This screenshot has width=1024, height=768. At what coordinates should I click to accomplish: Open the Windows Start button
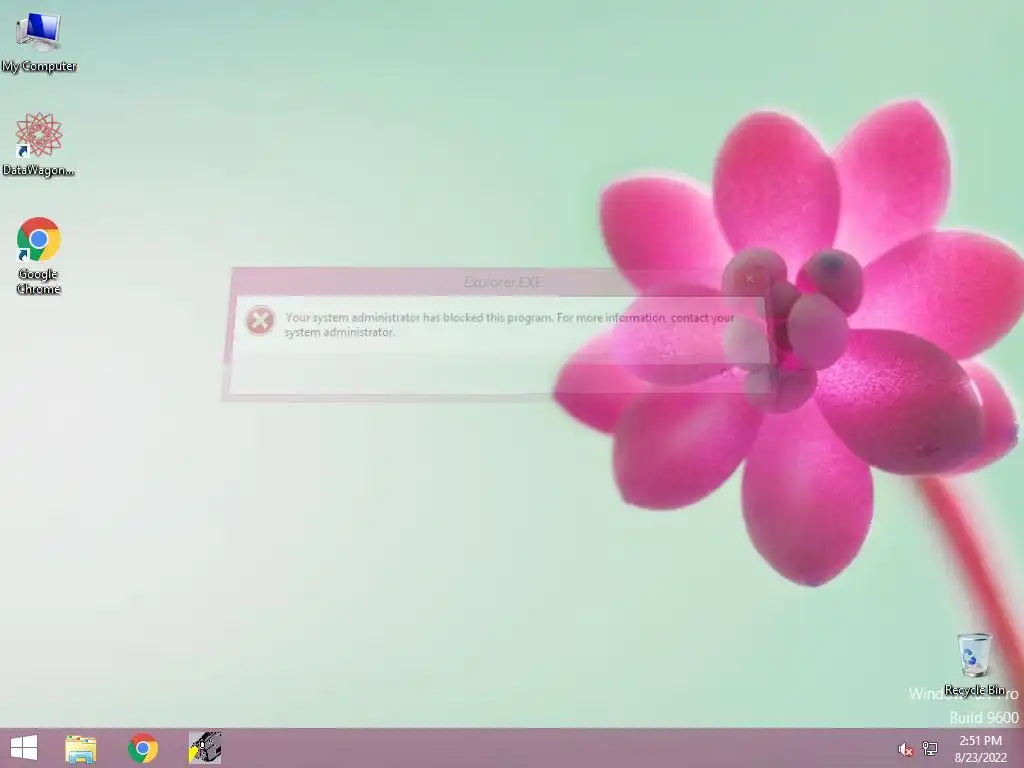pos(24,748)
